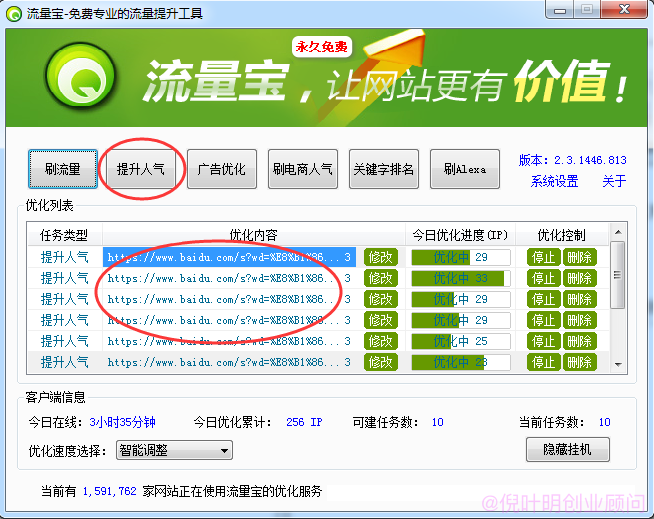Click the 隐藏挂机 button

567,449
